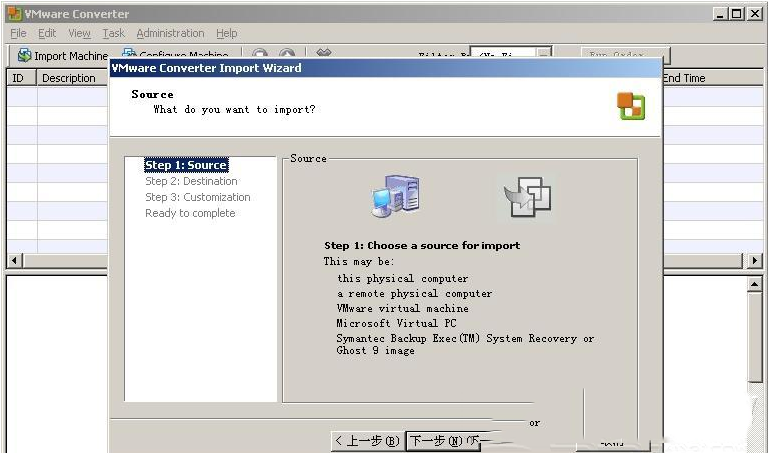The width and height of the screenshot is (768, 453).
Task: Minimize the VMware Converter window
Action: (720, 14)
